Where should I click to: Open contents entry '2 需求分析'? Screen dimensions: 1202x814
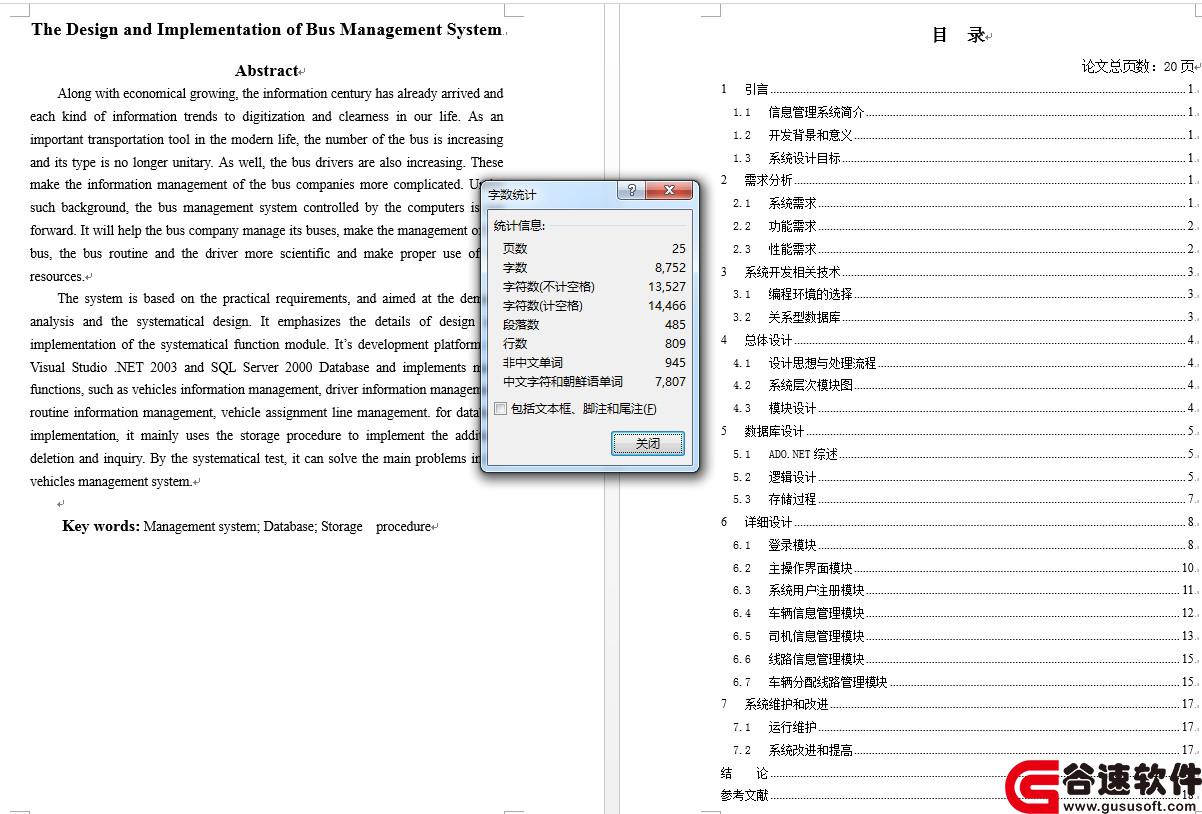click(x=958, y=181)
